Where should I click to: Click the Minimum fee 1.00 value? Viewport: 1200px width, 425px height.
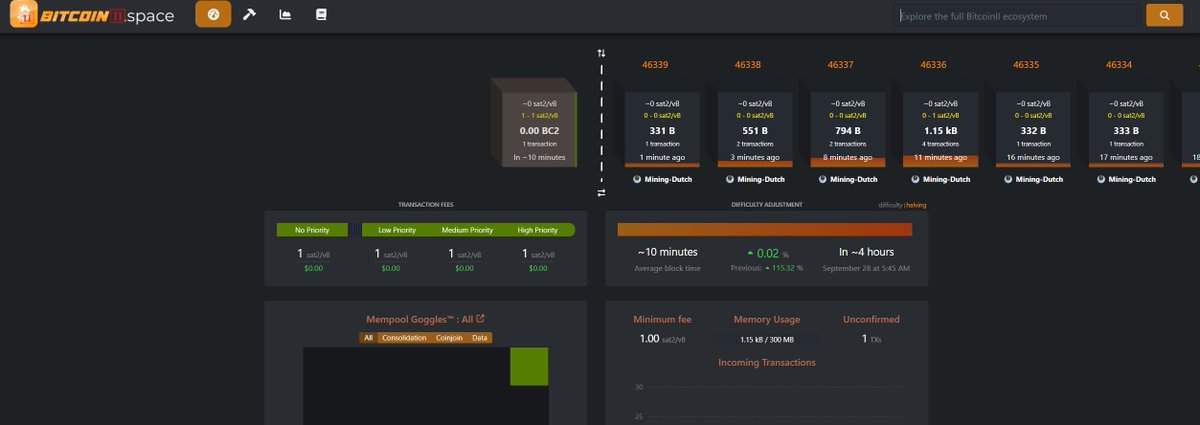(x=661, y=339)
